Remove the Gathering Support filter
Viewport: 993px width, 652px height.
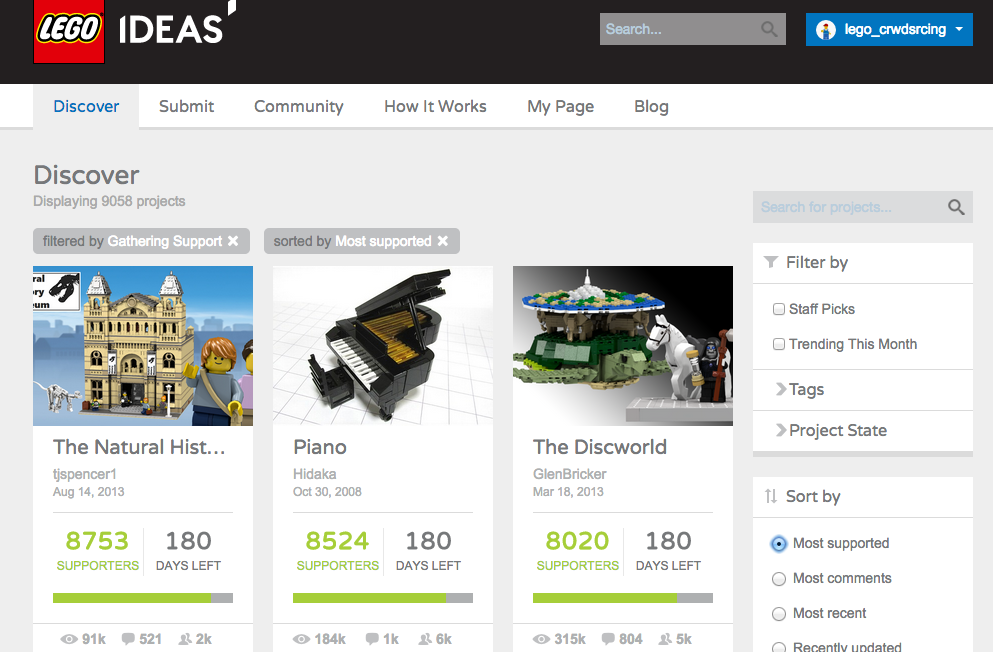(233, 241)
